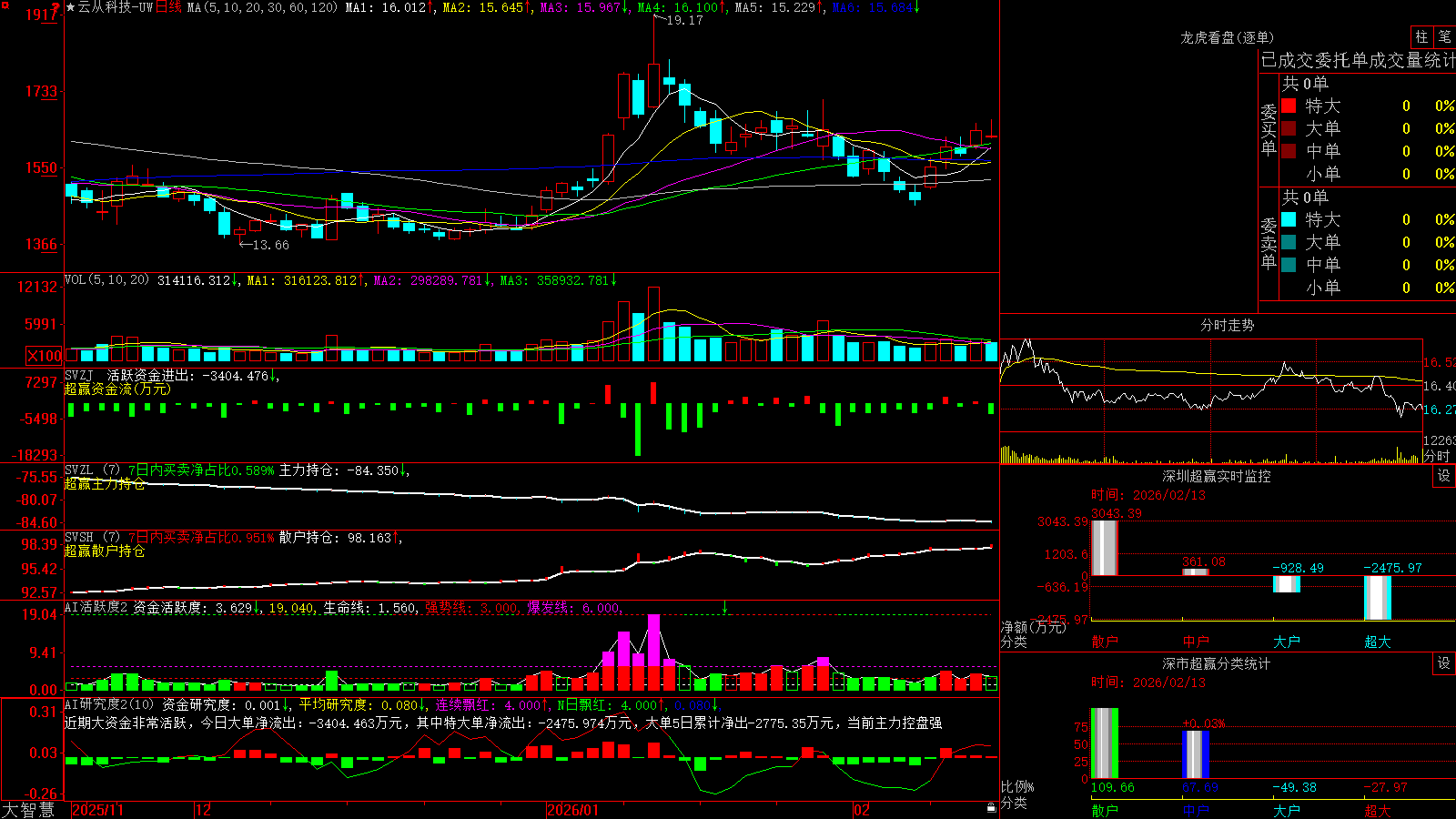The width and height of the screenshot is (1456, 819).
Task: Open 设 settings for 深圳超赢实时监控
Action: (1444, 476)
